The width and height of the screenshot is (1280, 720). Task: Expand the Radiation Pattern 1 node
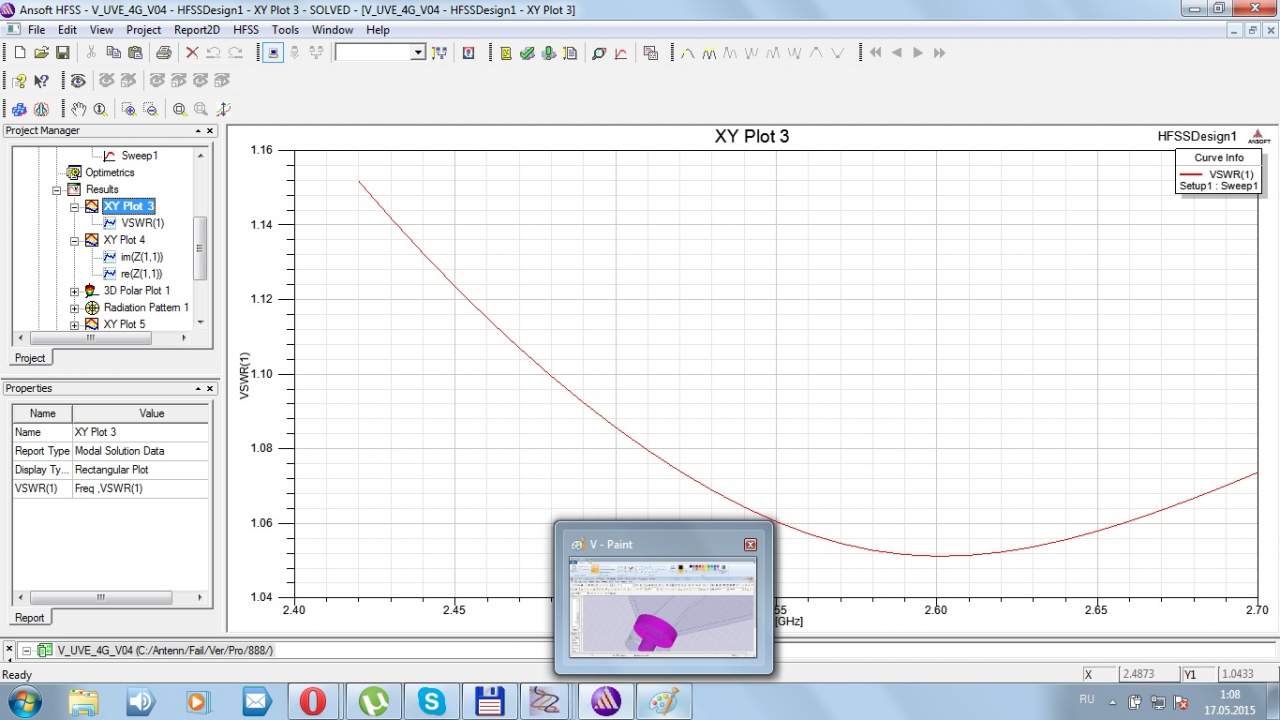click(x=74, y=308)
